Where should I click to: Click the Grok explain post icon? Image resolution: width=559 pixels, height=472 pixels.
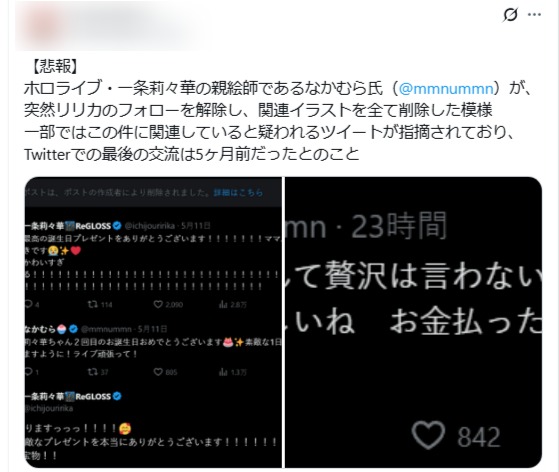click(510, 15)
